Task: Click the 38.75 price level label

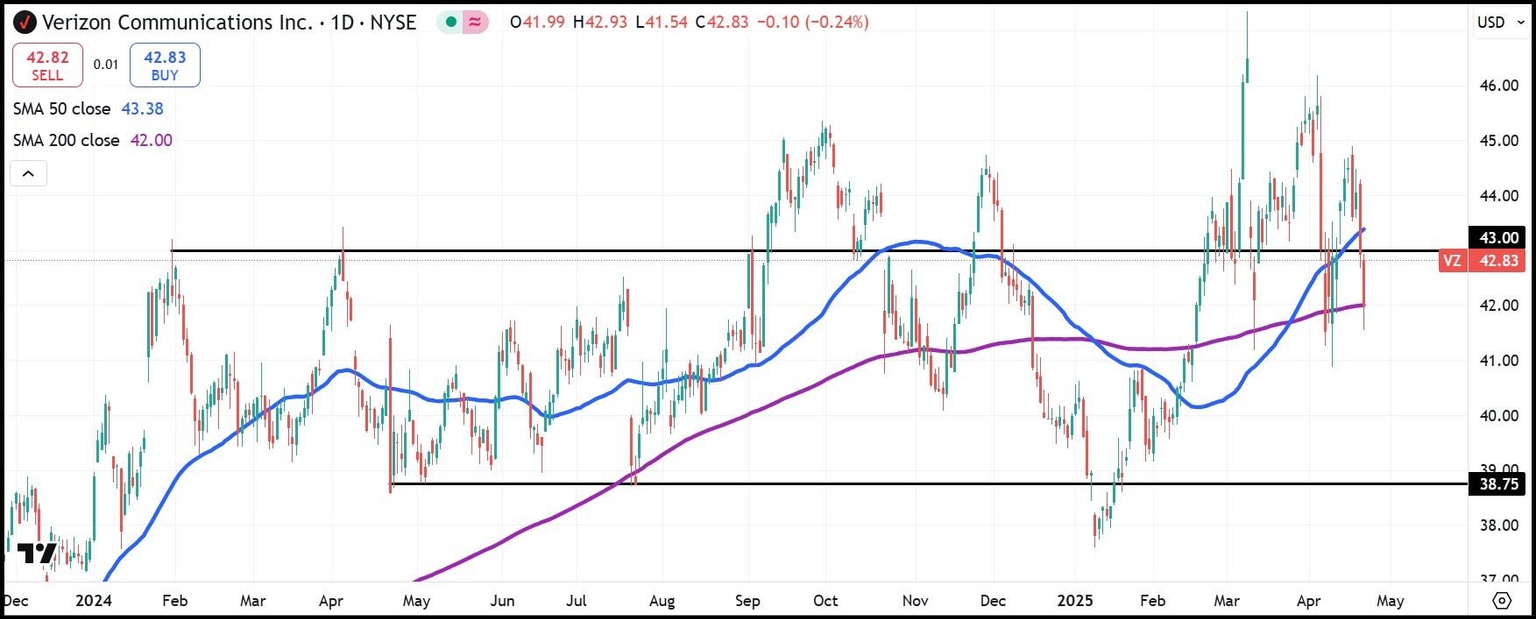Action: coord(1496,484)
